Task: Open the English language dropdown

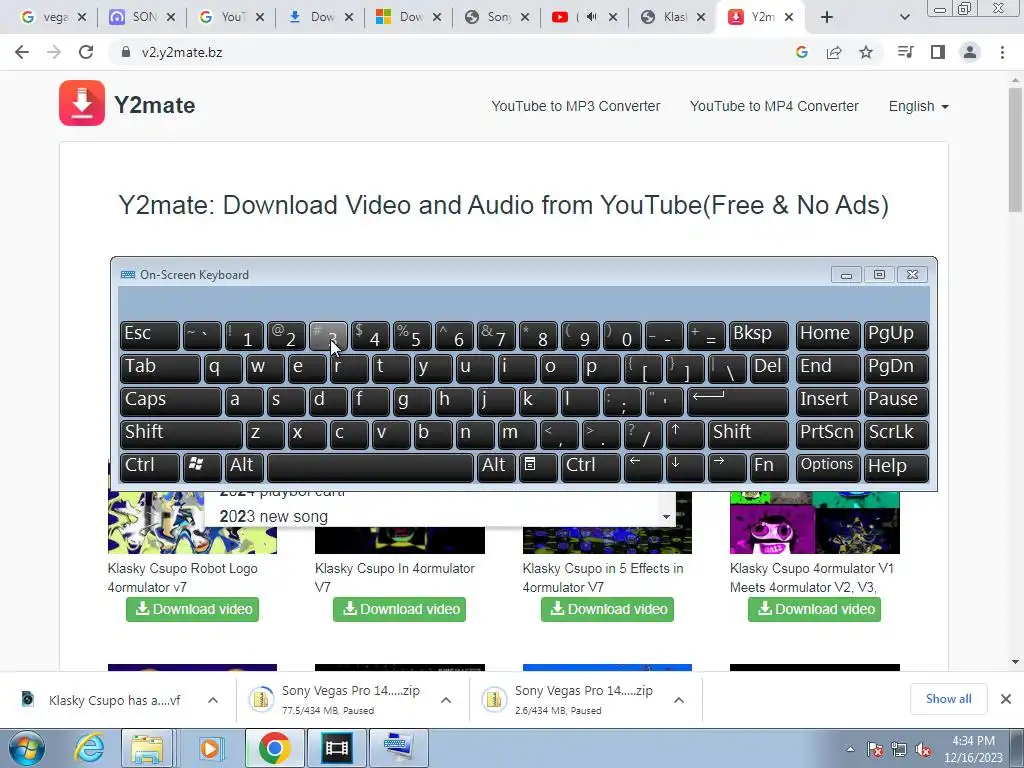Action: point(918,106)
